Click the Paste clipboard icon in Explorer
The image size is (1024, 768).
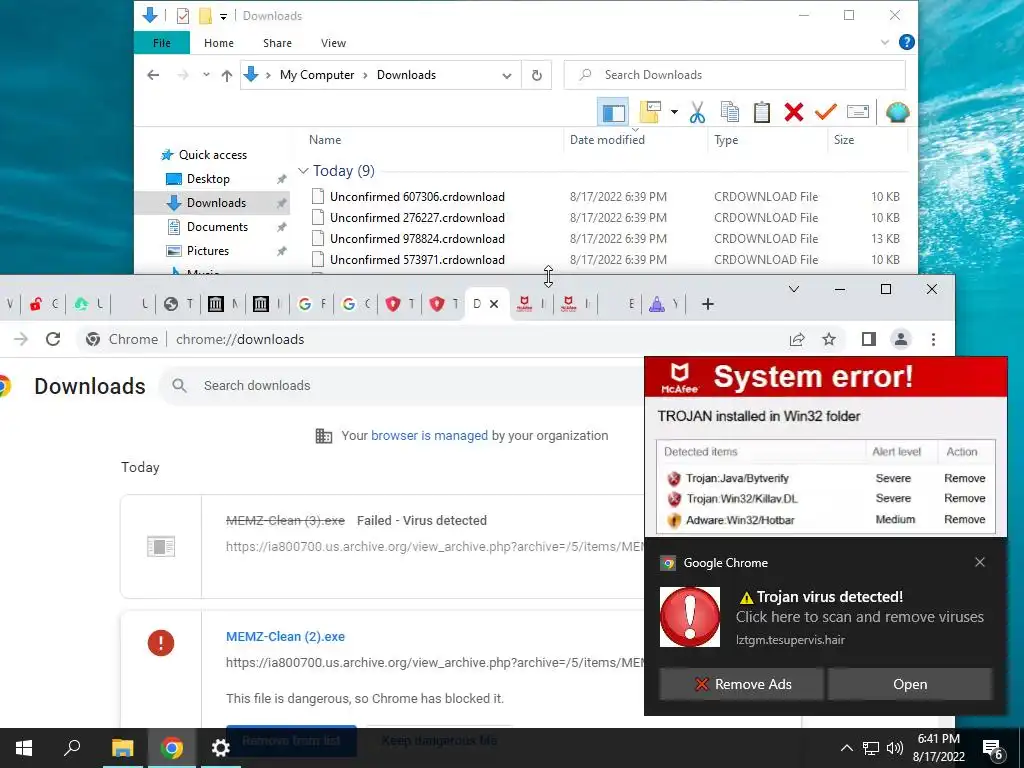click(761, 112)
